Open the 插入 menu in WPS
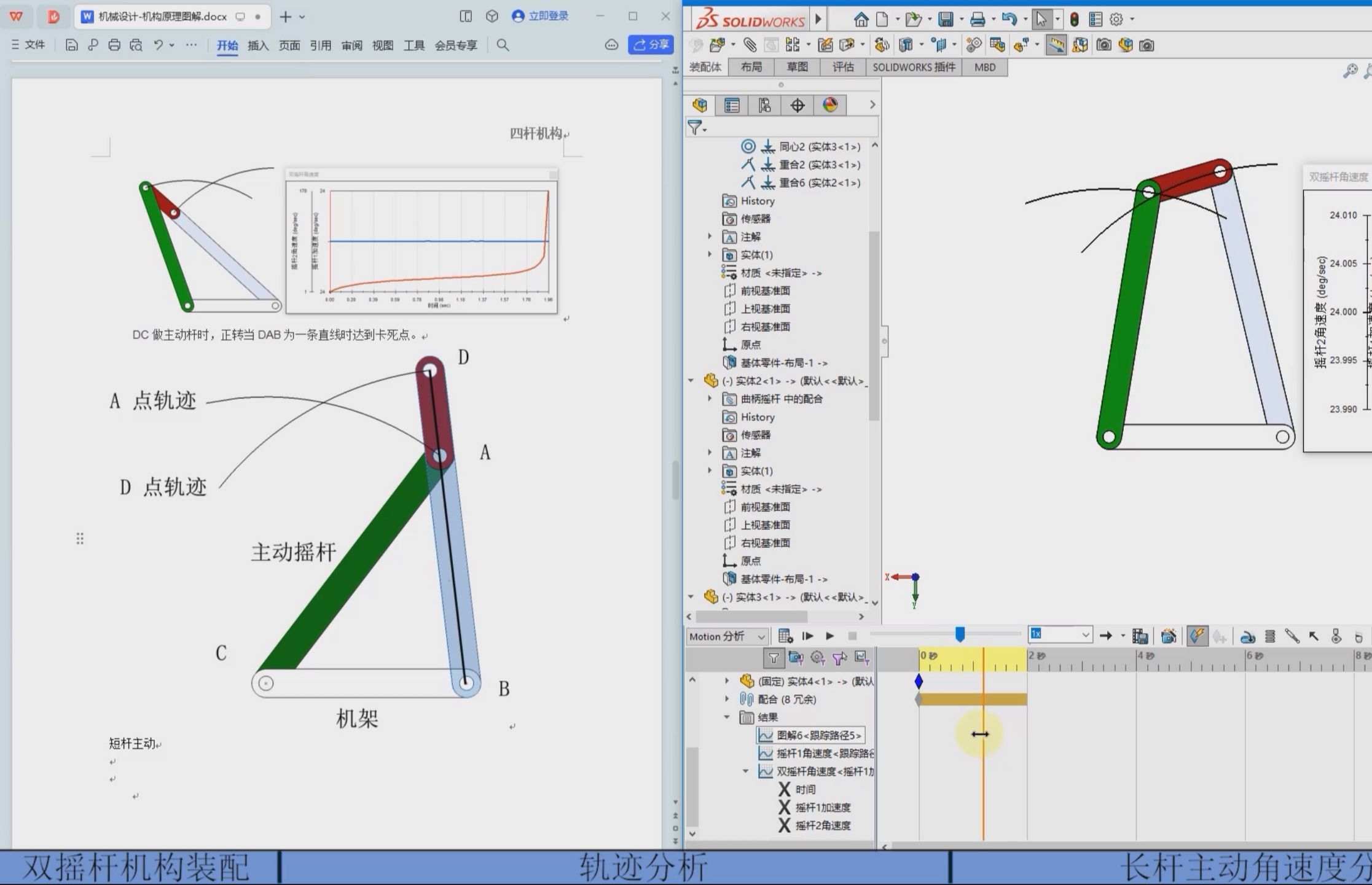Viewport: 1372px width, 885px height. click(258, 45)
